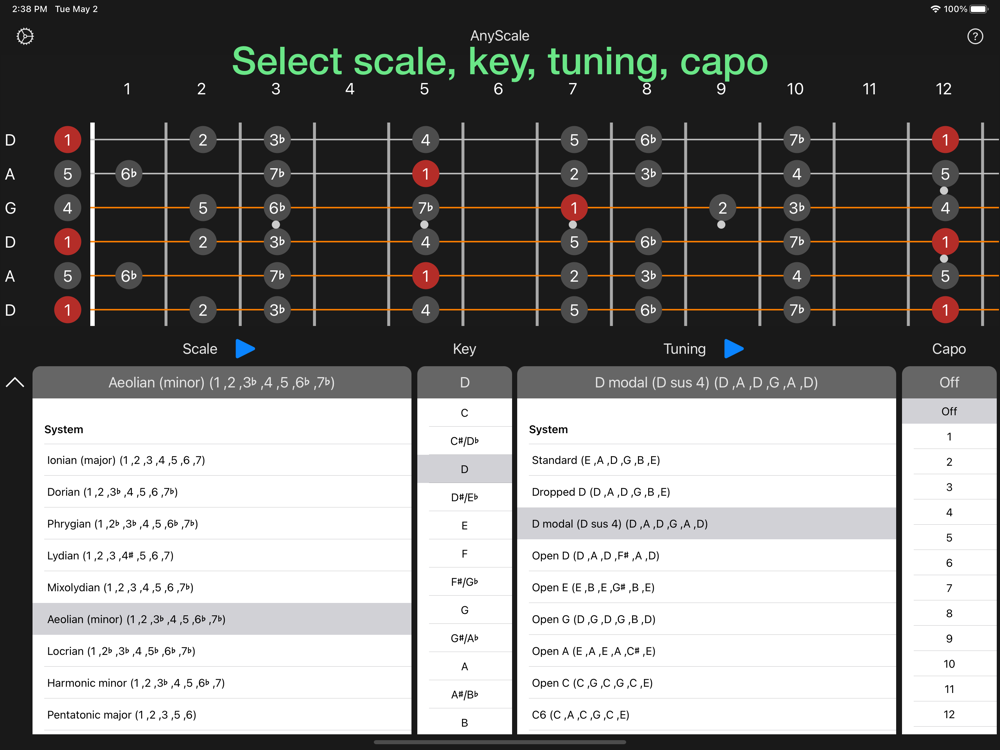Pick the F#/G♭ key

464,581
